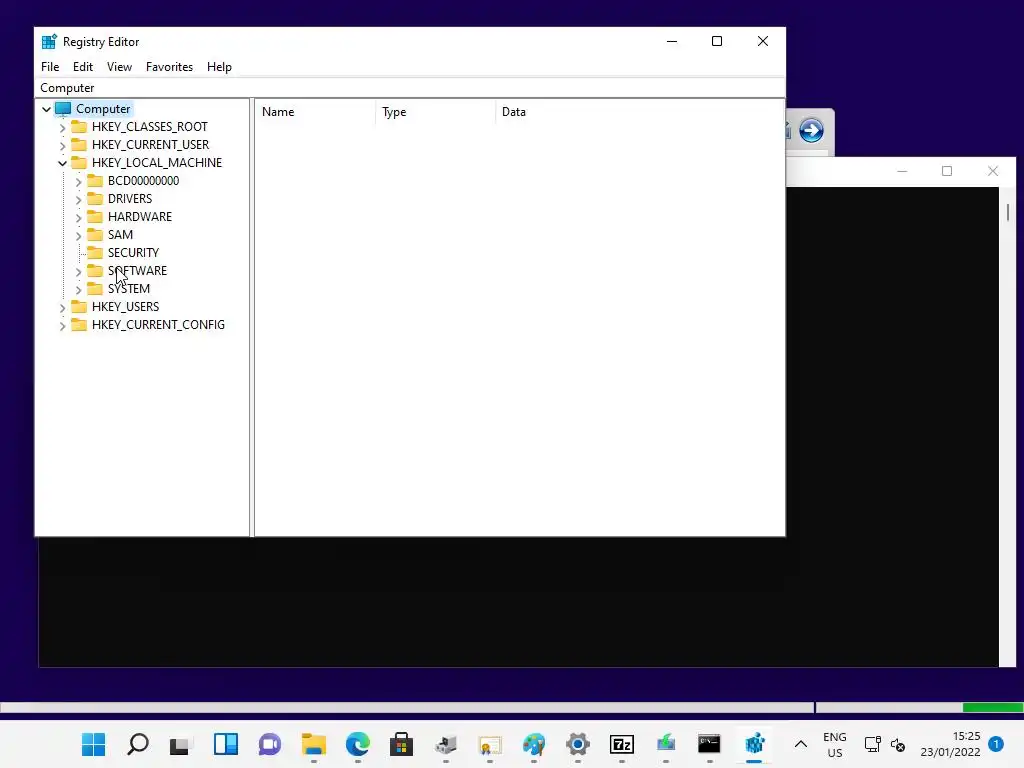This screenshot has width=1024, height=768.
Task: Expand the HARDWARE key arrow
Action: [x=78, y=217]
